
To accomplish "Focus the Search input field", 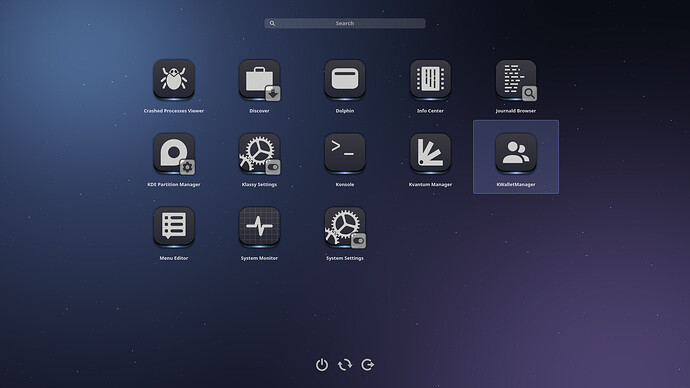I will (x=345, y=23).
